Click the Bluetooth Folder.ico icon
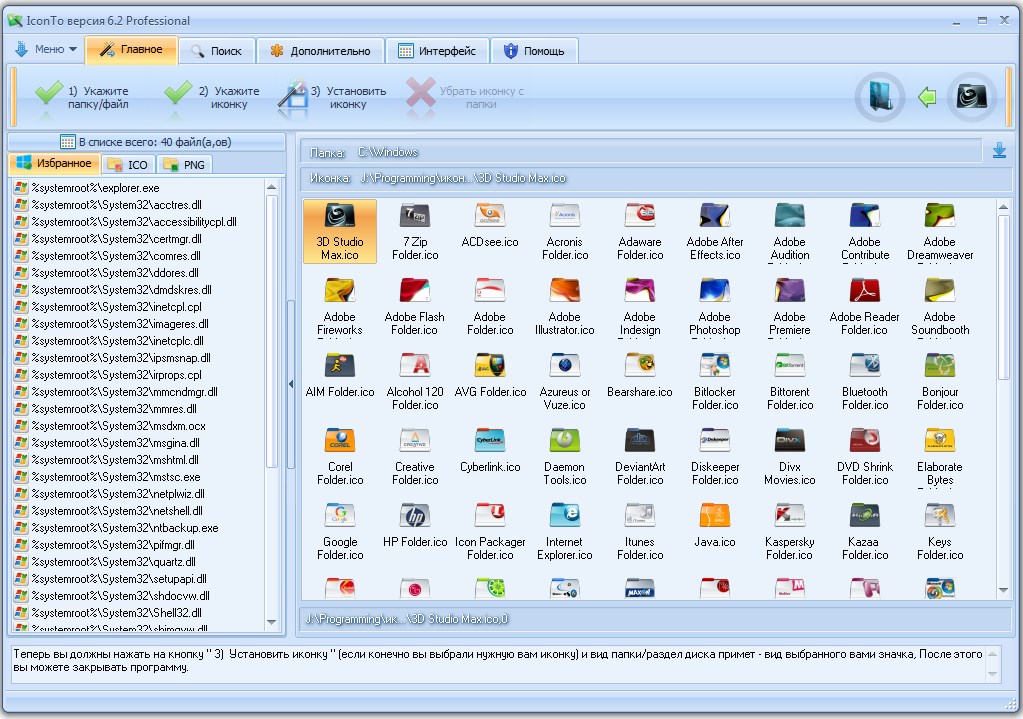 864,382
